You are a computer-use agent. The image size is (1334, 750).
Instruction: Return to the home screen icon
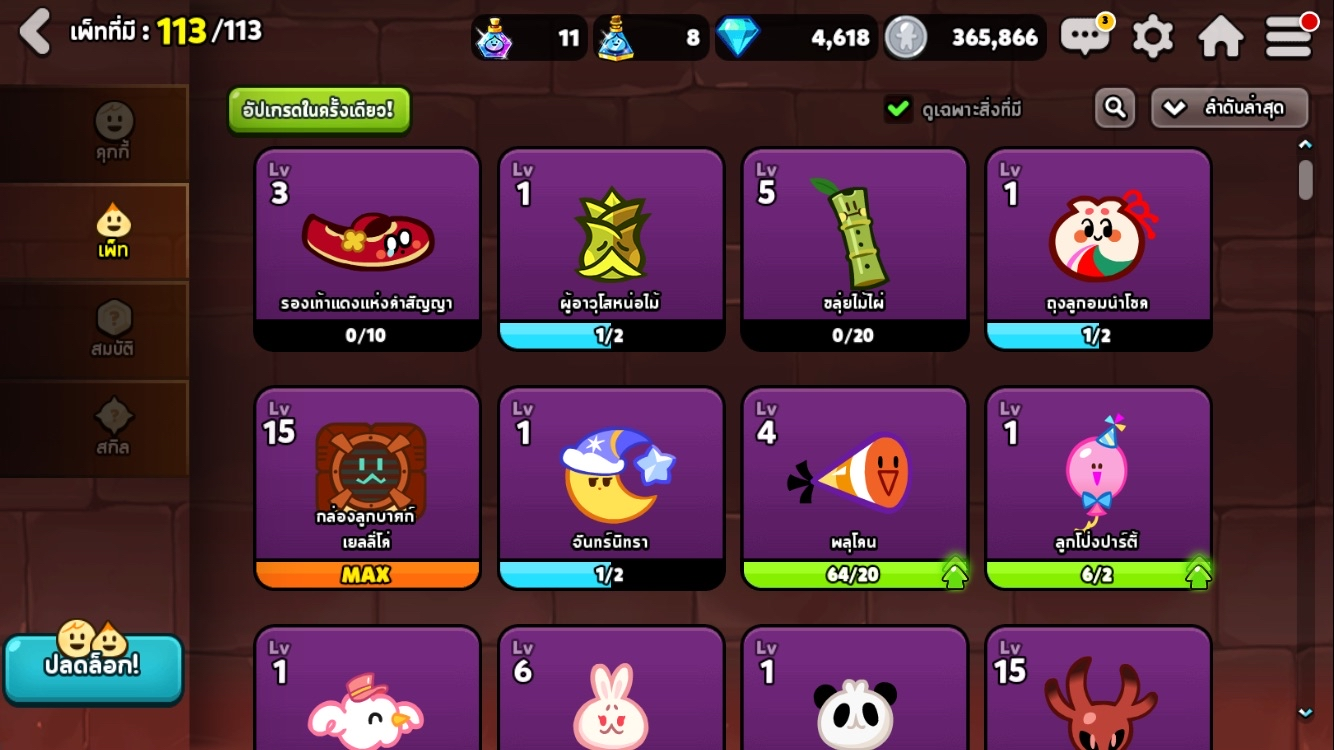[1220, 37]
